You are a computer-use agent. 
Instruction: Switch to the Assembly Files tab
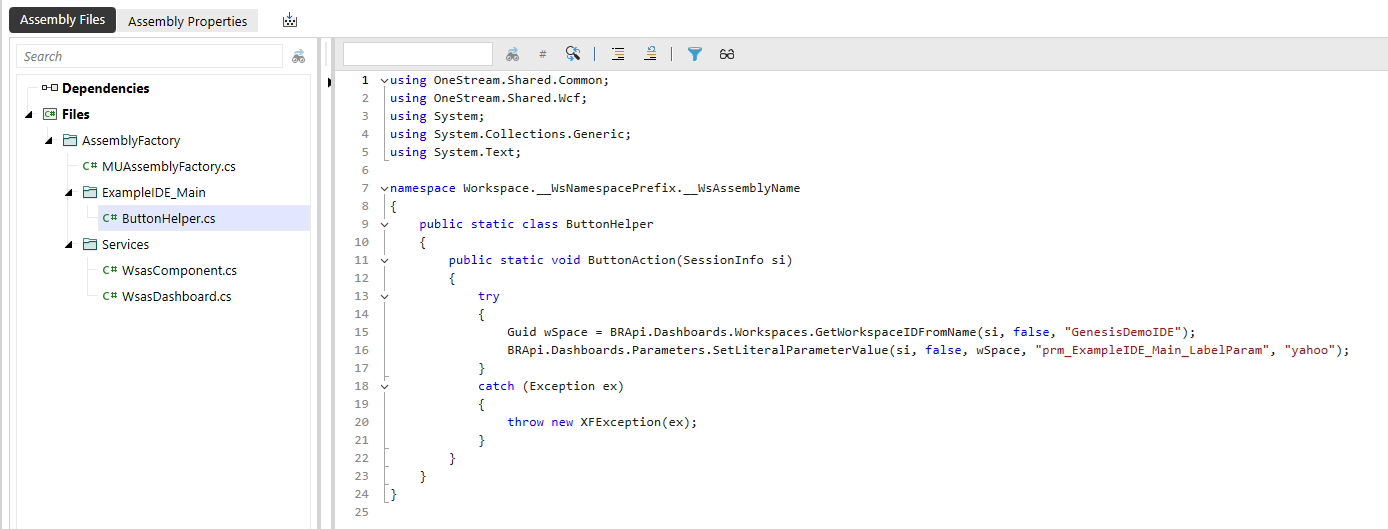coord(62,20)
